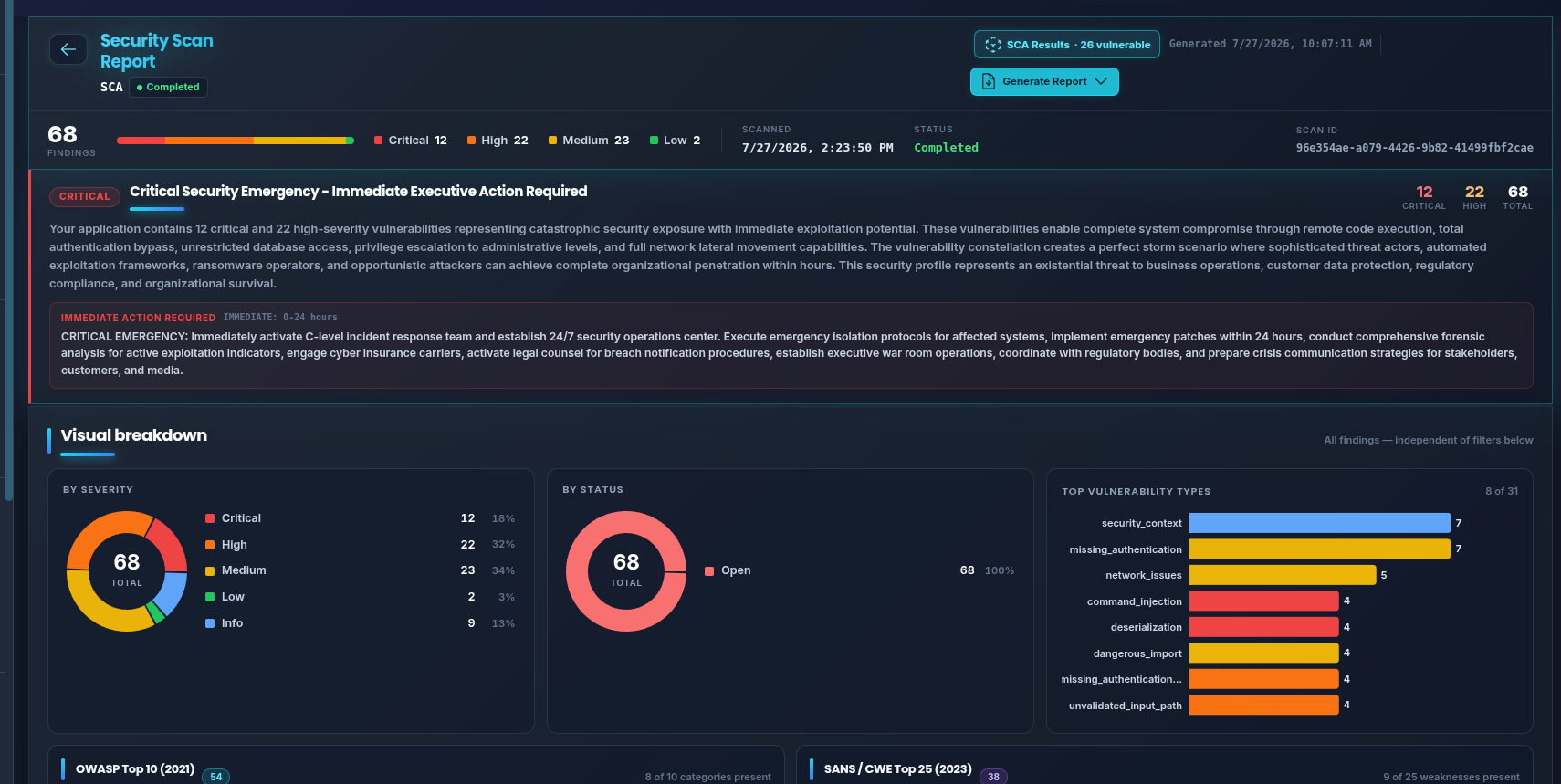Click the Generate Report button
Viewport: 1561px width, 784px height.
point(1044,81)
